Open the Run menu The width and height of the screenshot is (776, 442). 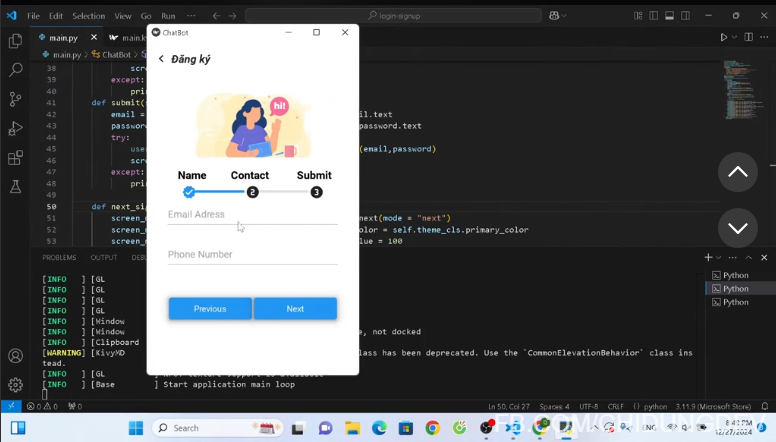point(168,16)
